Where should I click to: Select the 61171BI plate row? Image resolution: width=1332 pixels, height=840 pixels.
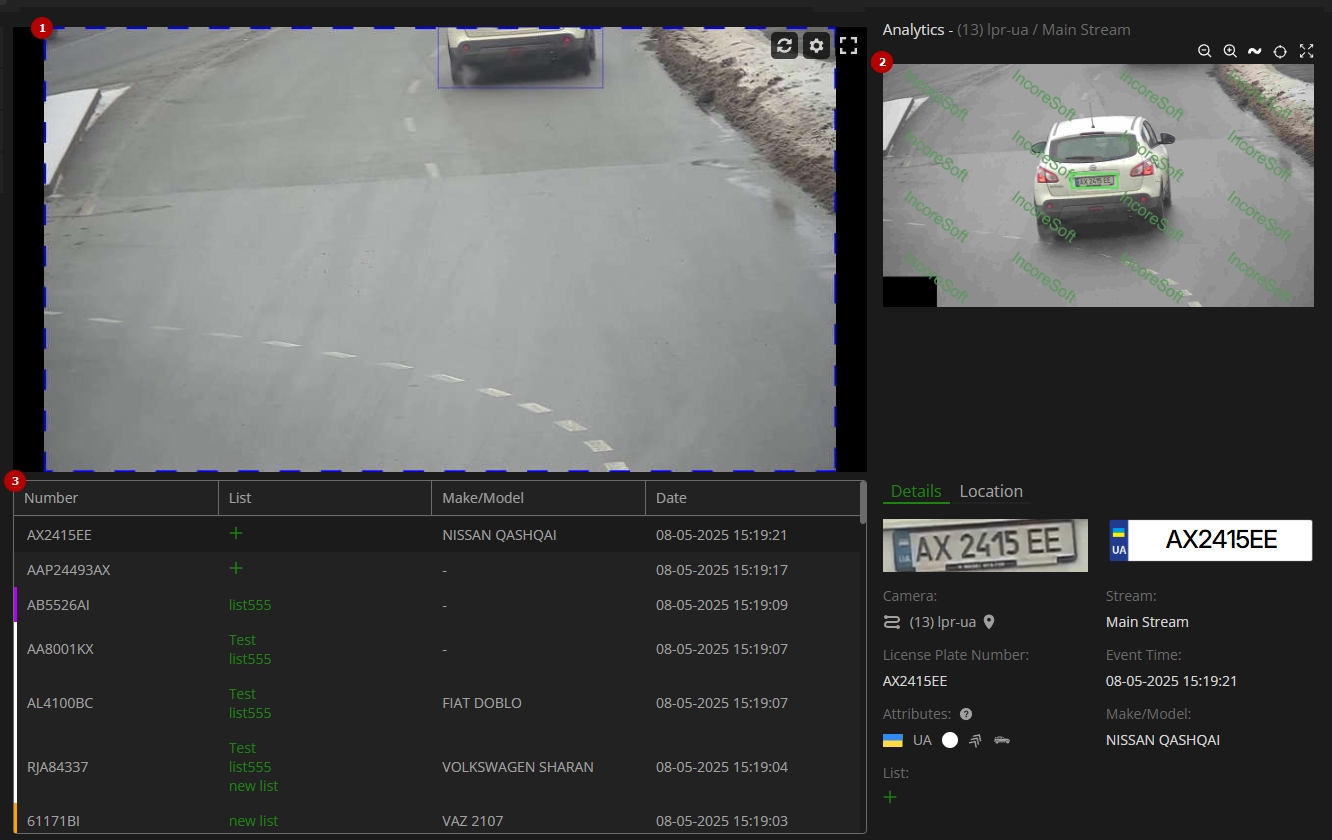click(437, 819)
